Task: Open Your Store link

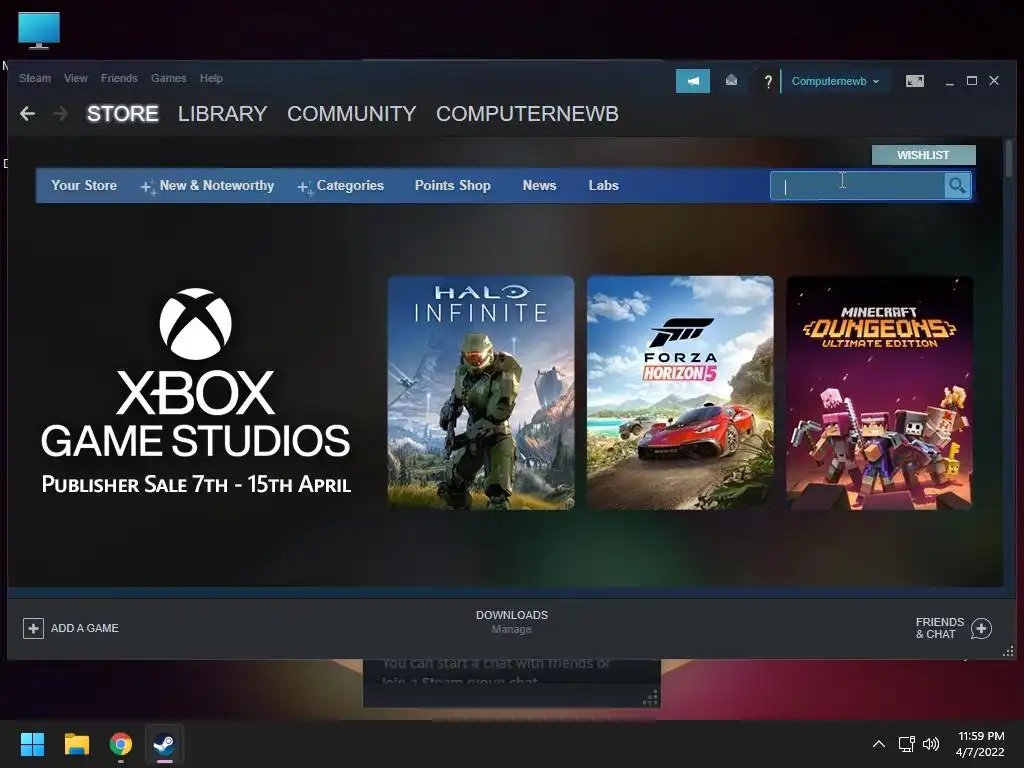Action: click(x=84, y=185)
